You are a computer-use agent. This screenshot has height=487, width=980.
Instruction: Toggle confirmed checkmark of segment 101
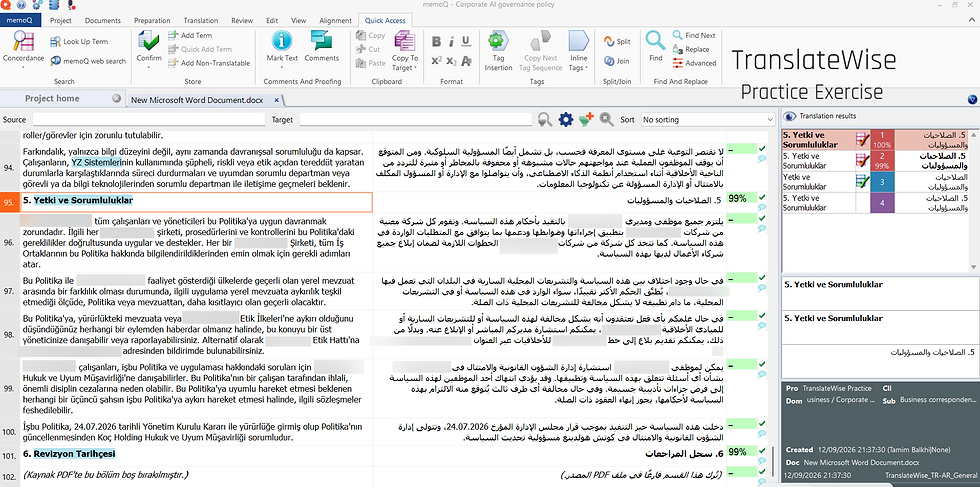(x=761, y=451)
